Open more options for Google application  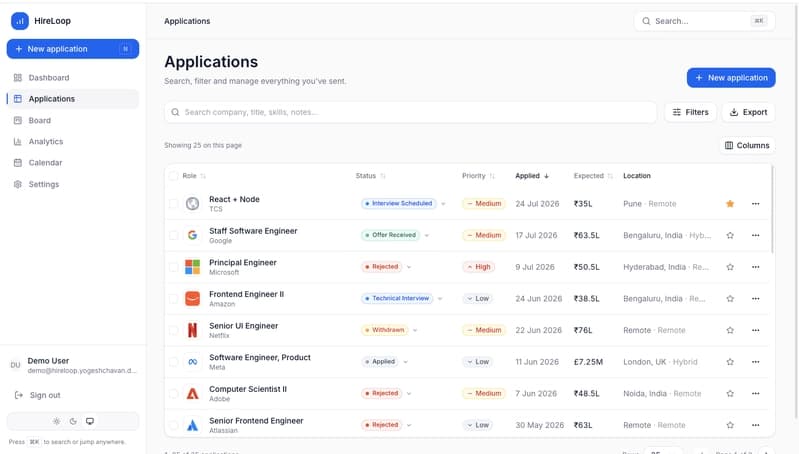756,235
